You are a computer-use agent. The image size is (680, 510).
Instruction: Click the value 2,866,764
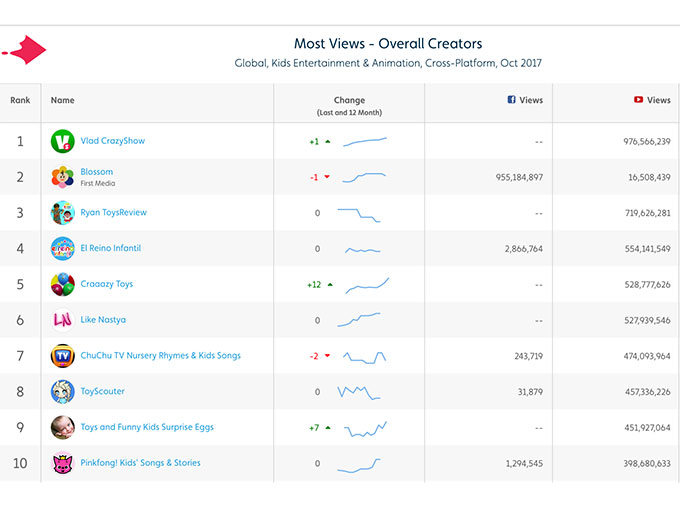coord(523,249)
